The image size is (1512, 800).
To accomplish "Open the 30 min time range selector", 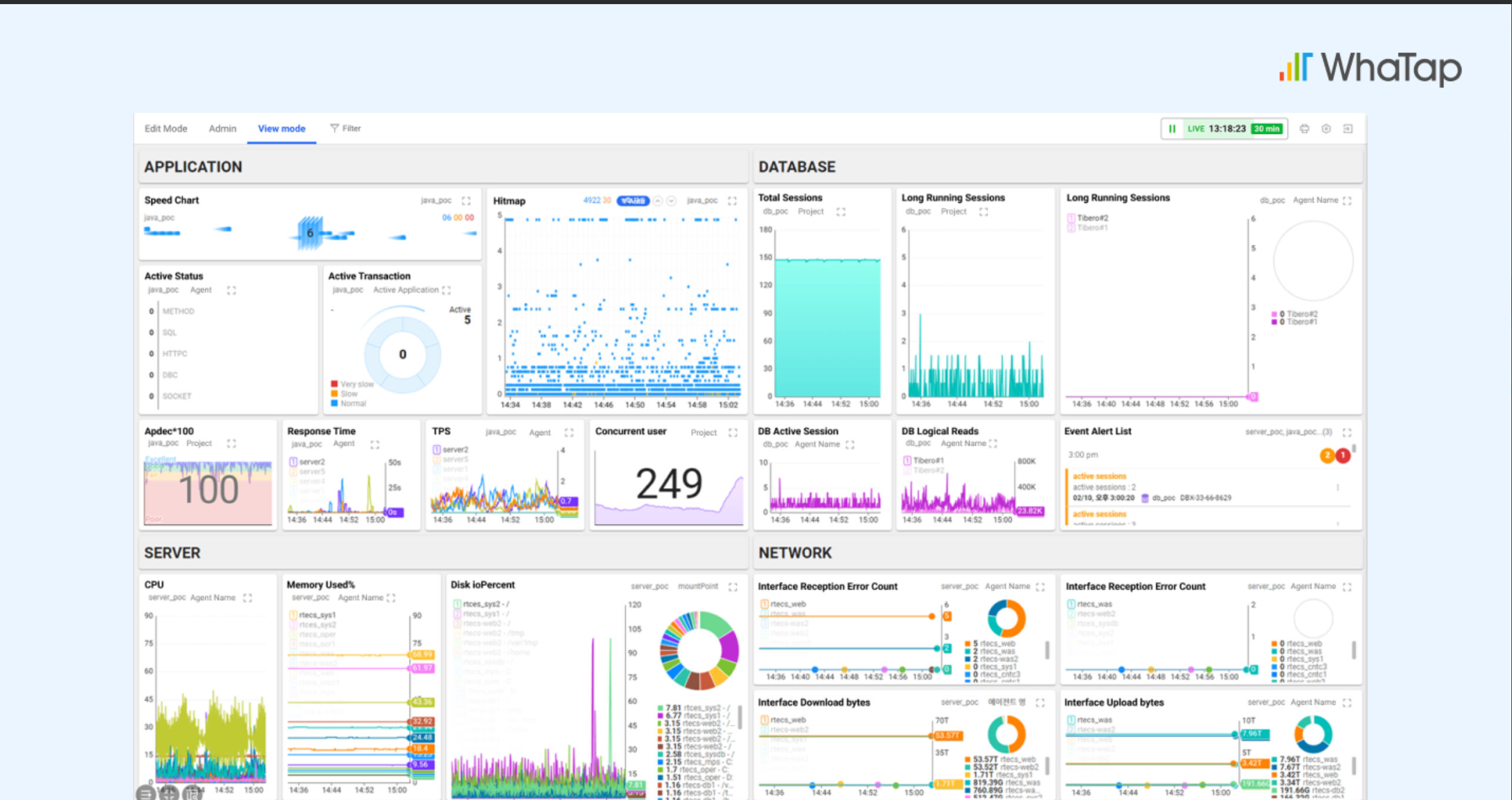I will click(1267, 129).
